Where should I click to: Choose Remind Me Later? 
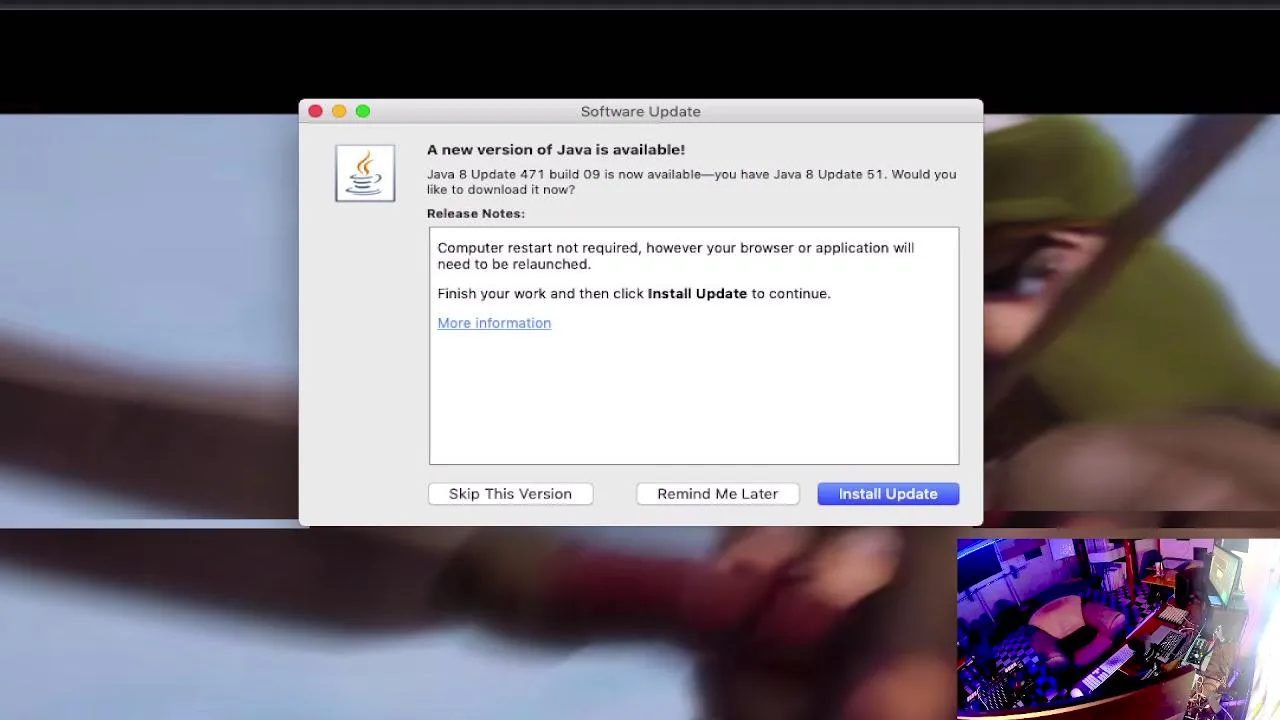click(718, 494)
